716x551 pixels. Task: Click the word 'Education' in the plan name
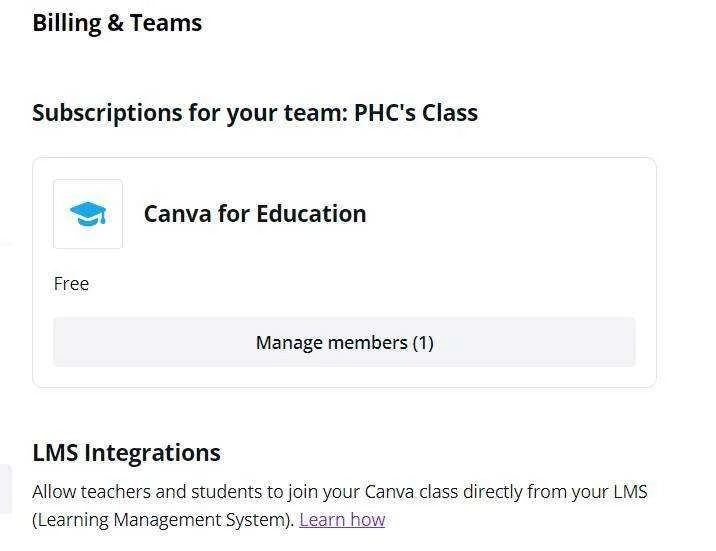tap(311, 214)
